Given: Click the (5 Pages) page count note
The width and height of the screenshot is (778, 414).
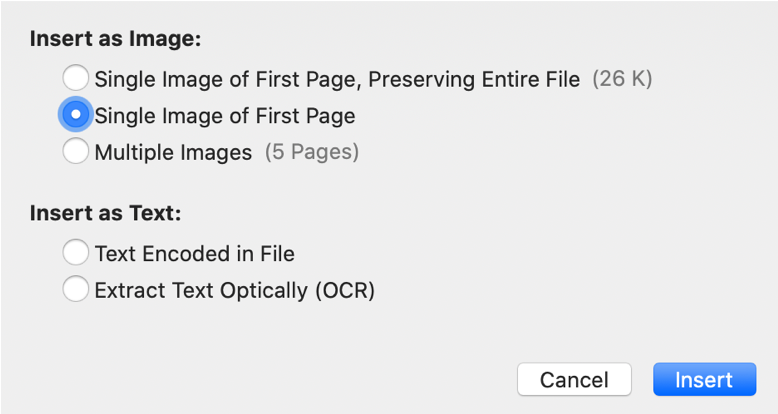Looking at the screenshot, I should click(311, 153).
